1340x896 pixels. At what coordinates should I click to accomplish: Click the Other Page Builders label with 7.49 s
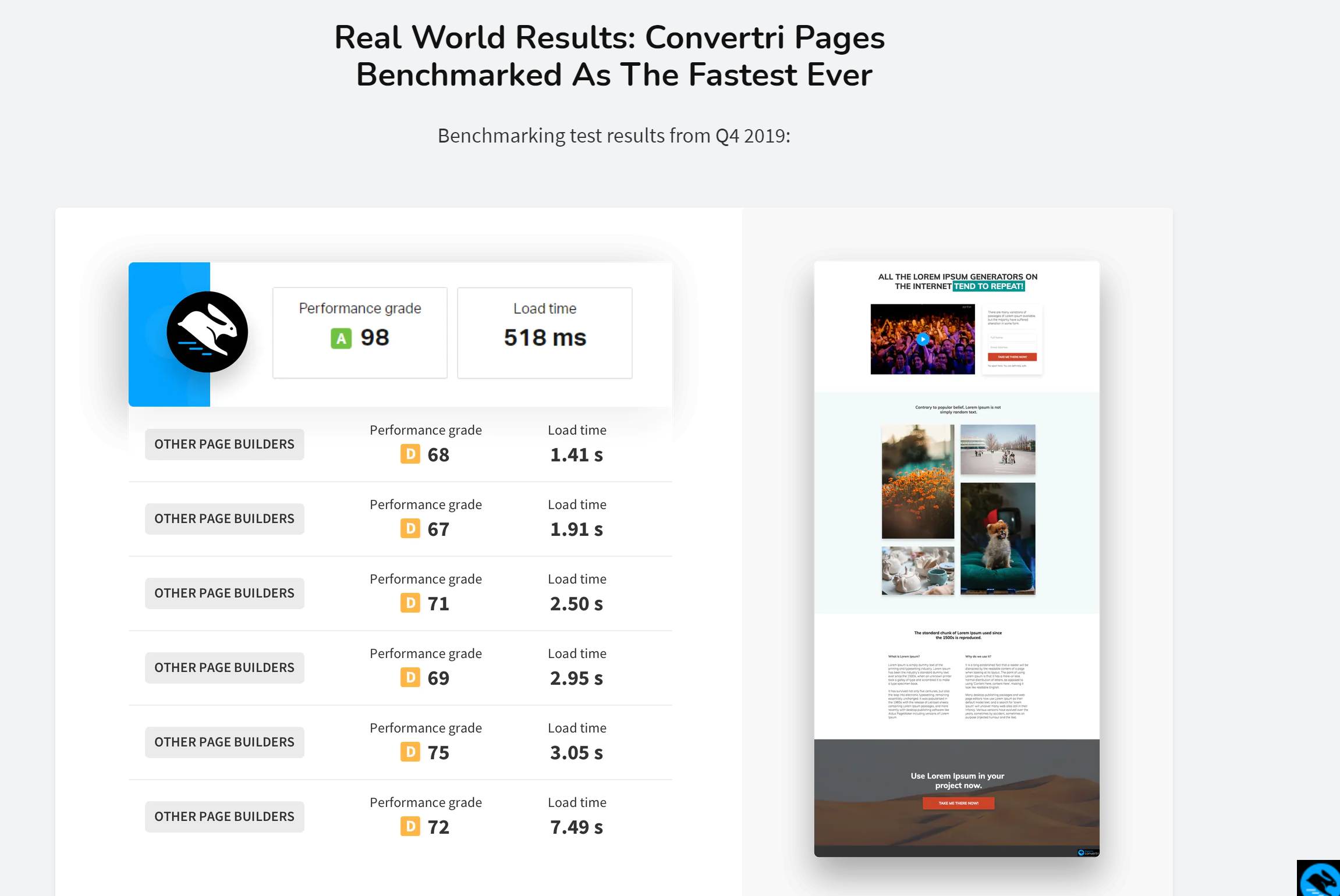click(224, 817)
